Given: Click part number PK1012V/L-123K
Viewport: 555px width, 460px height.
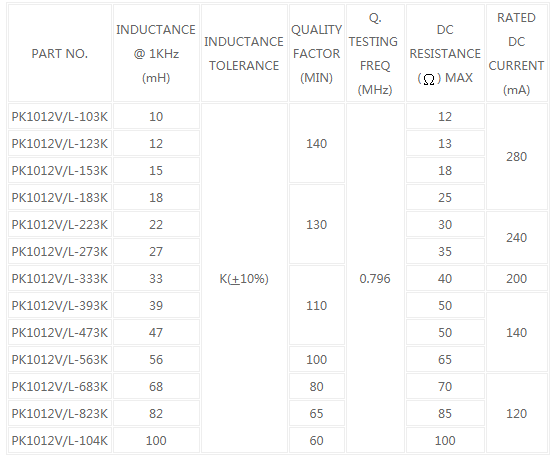Looking at the screenshot, I should 60,143.
